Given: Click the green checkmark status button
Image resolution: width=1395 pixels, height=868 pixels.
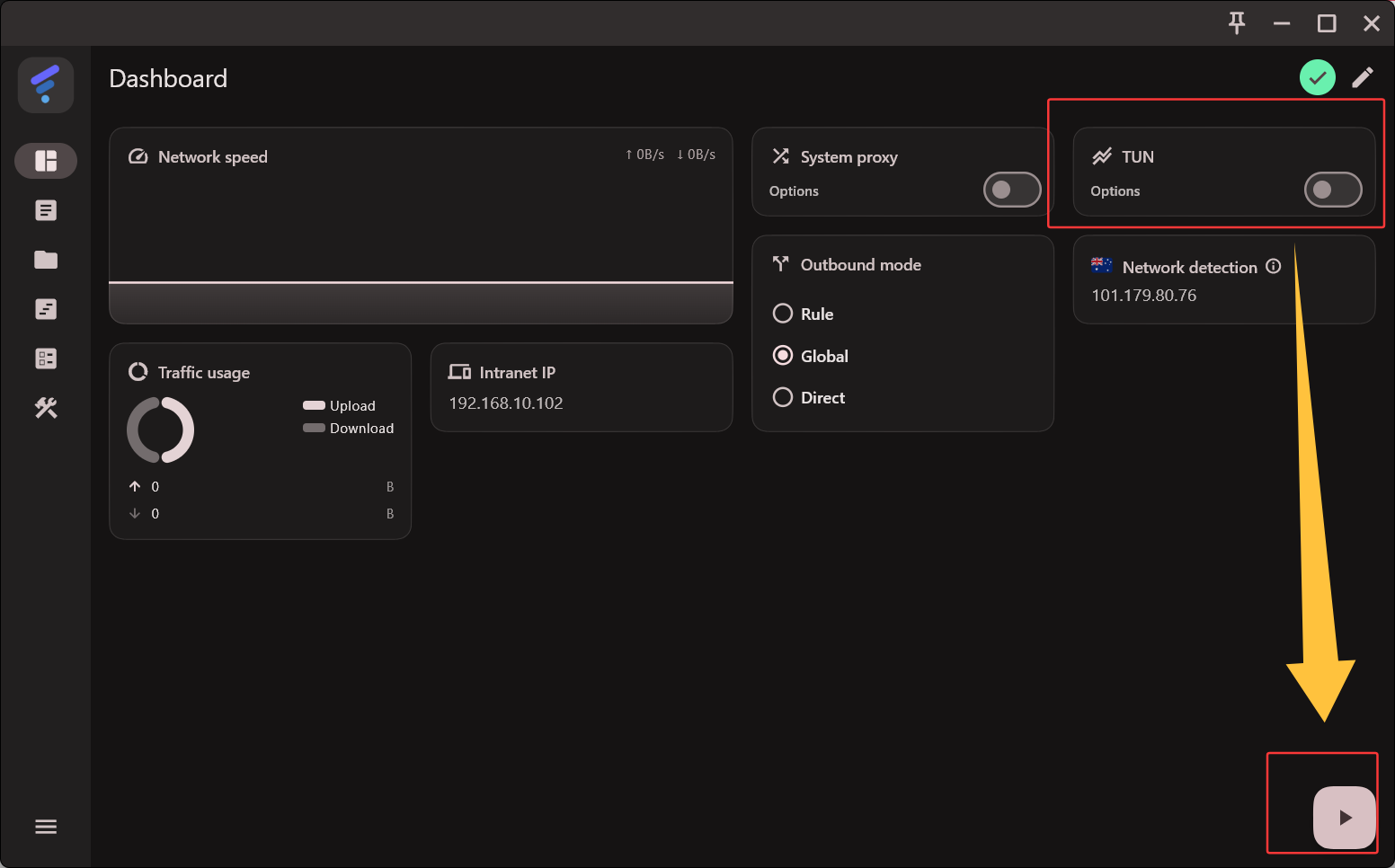Looking at the screenshot, I should [1318, 77].
